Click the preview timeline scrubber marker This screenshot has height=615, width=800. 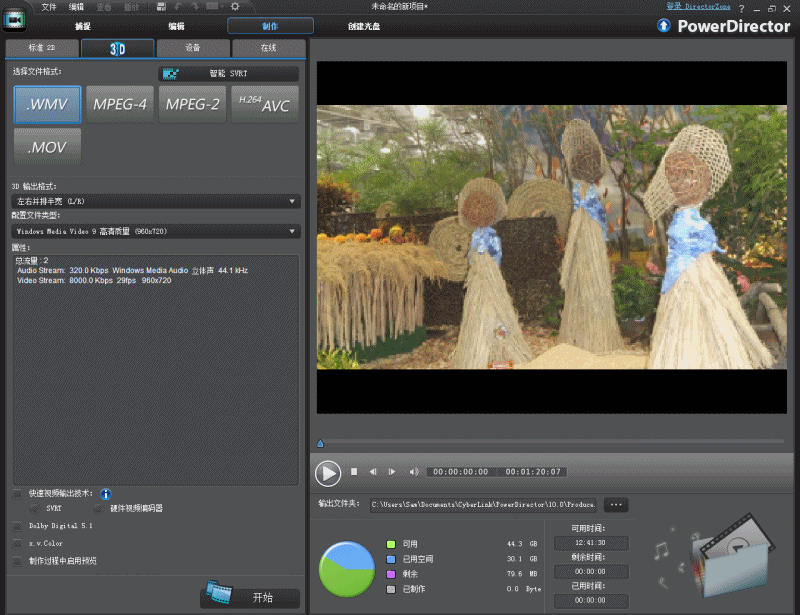click(x=320, y=443)
